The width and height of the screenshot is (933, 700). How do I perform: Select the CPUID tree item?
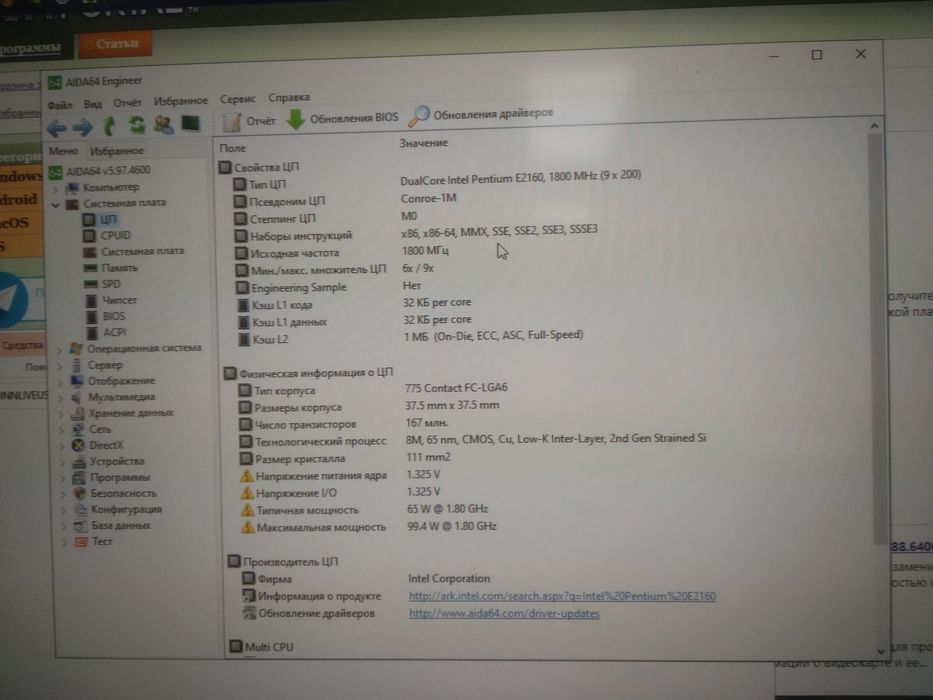point(107,236)
